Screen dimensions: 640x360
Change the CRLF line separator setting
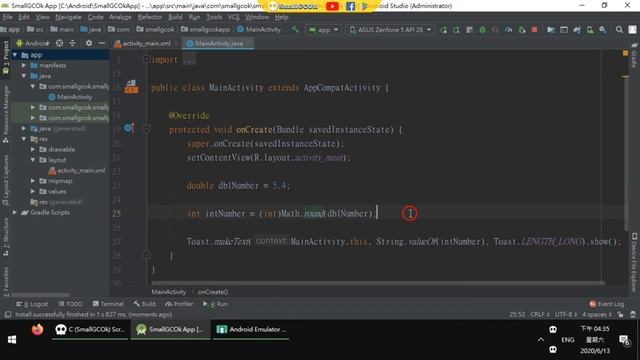tap(539, 314)
